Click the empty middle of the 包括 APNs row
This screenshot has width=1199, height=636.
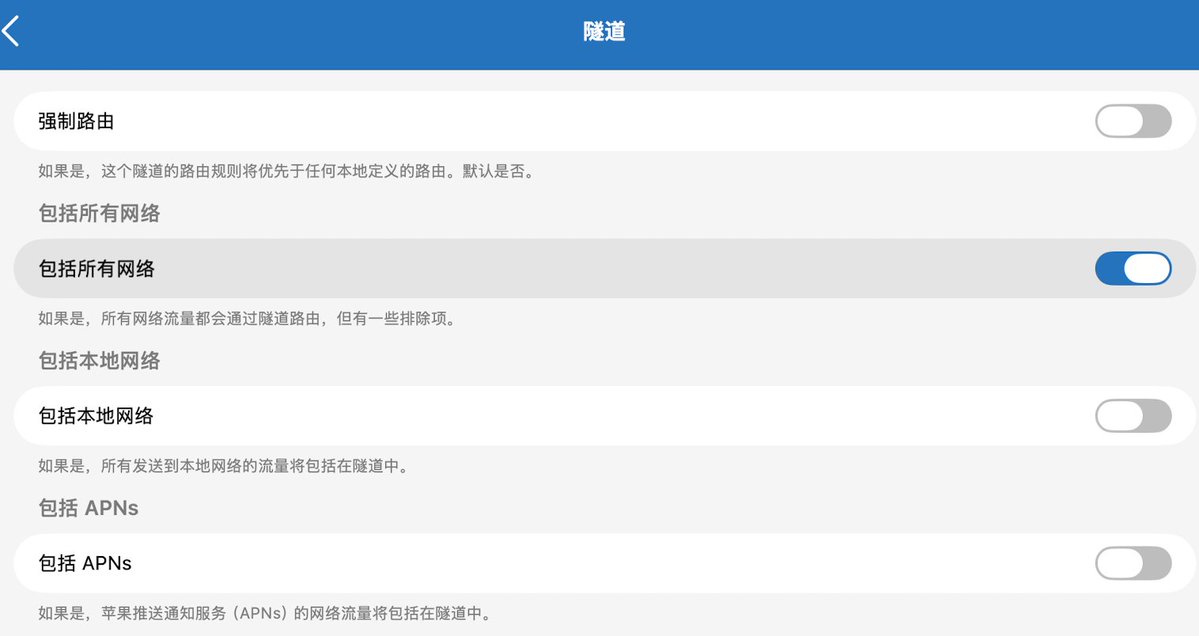tap(604, 563)
